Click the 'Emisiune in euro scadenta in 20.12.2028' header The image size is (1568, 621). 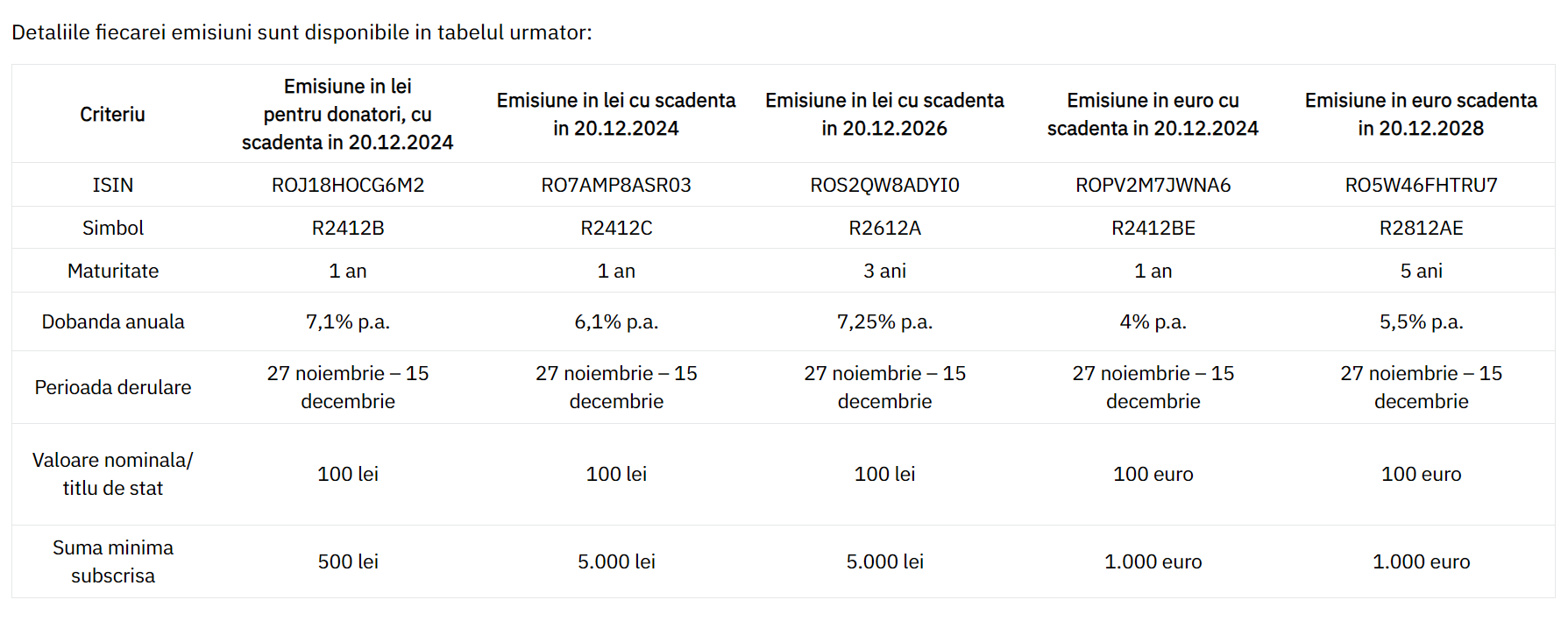click(x=1421, y=114)
